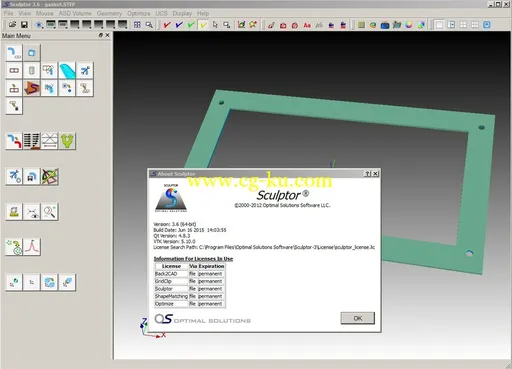
Task: Click the blue-bordered rightmost toolbar icon
Action: [x=487, y=25]
